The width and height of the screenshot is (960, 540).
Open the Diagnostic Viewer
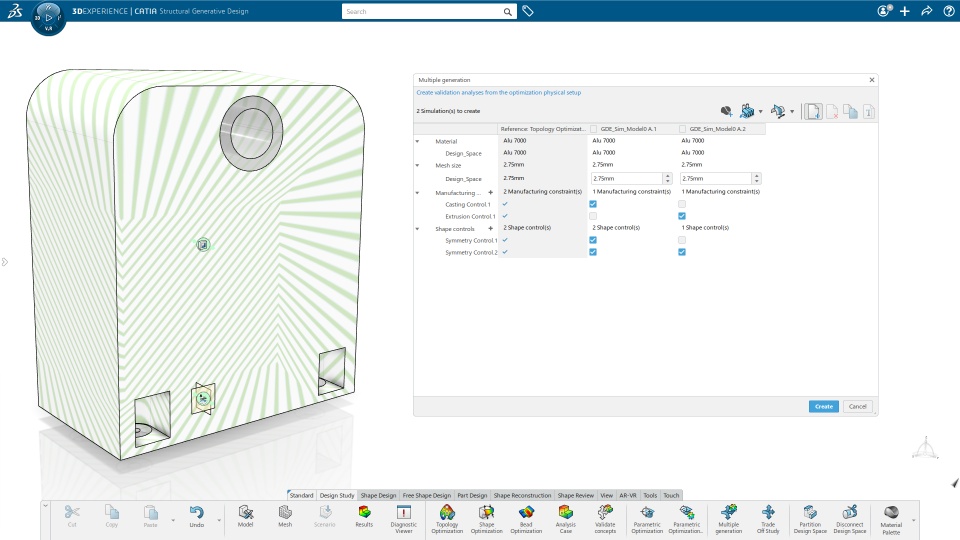coord(403,519)
